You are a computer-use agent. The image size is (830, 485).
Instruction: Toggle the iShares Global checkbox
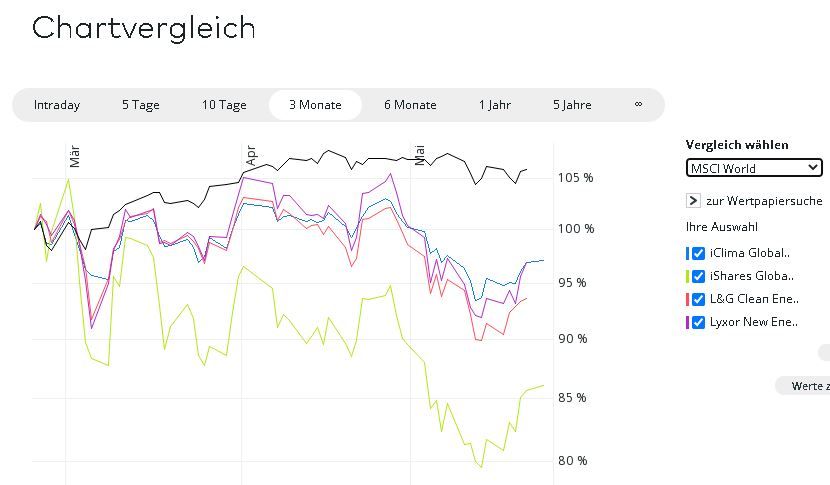699,276
